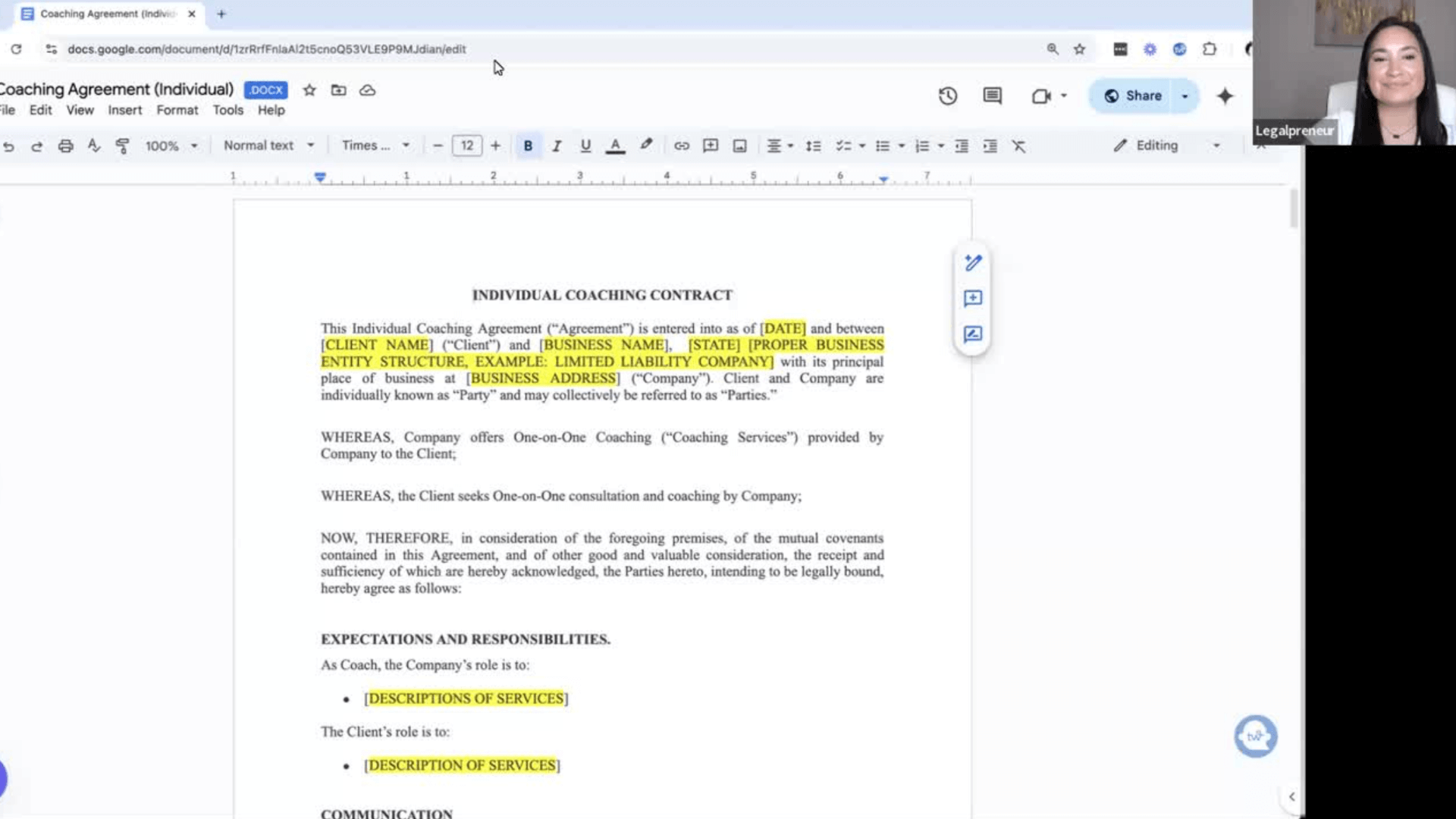
Task: Decrease paragraph indent
Action: click(x=962, y=146)
